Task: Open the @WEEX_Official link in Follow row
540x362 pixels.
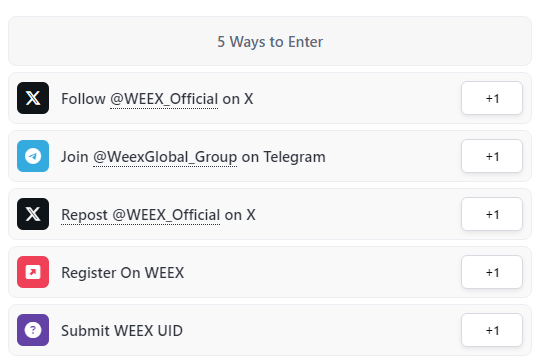Action: [x=164, y=99]
